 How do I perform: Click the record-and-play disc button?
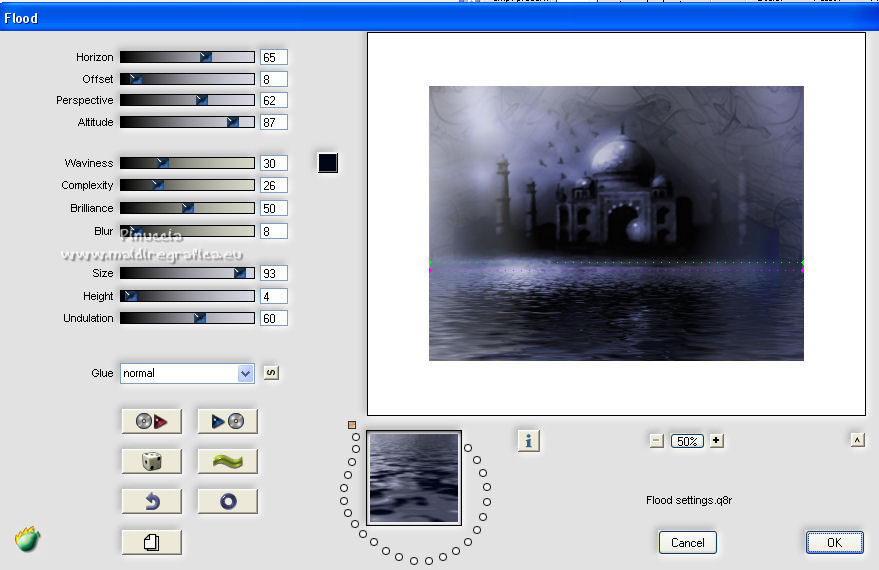(x=151, y=421)
